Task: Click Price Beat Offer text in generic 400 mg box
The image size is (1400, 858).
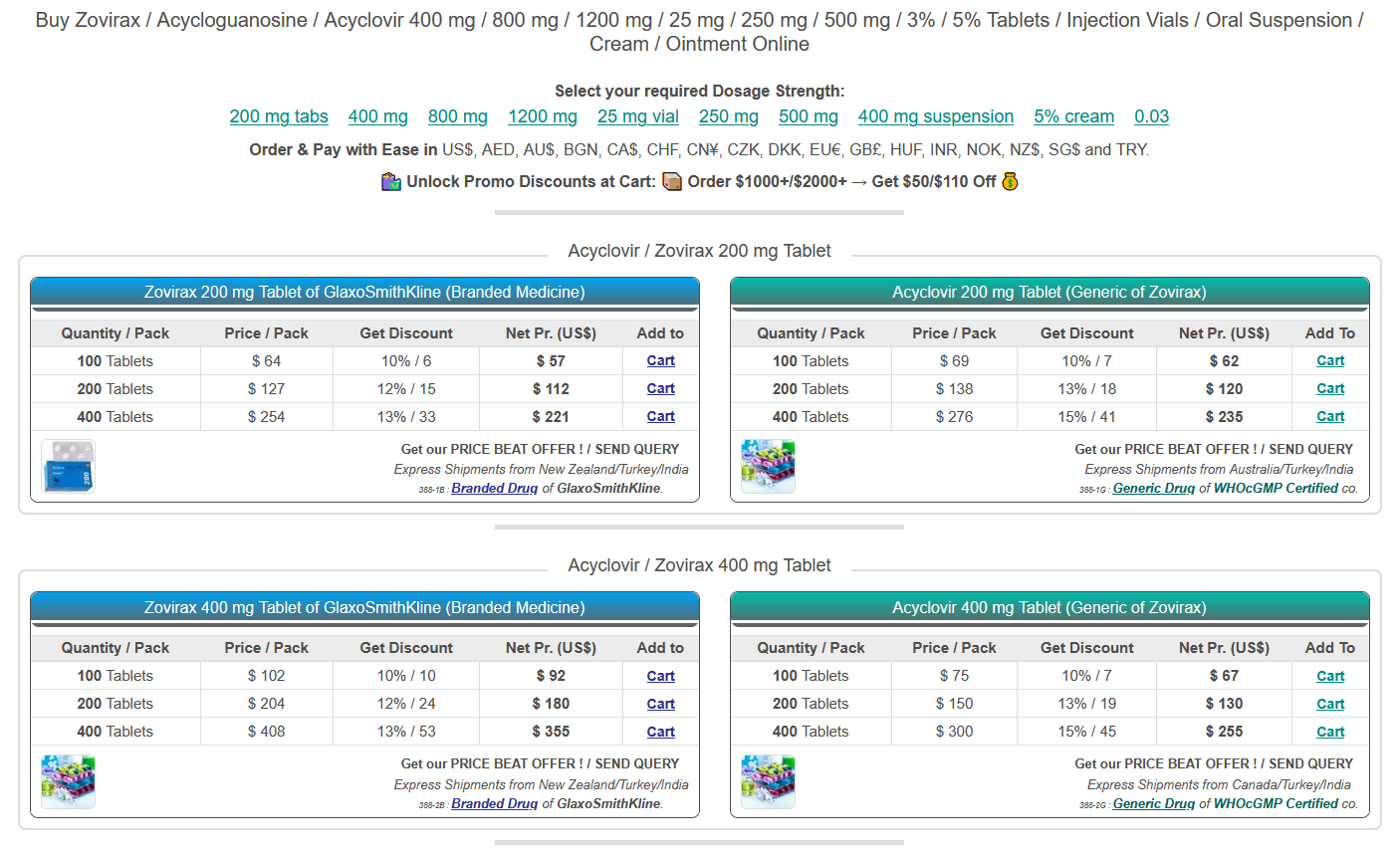Action: coord(1214,764)
